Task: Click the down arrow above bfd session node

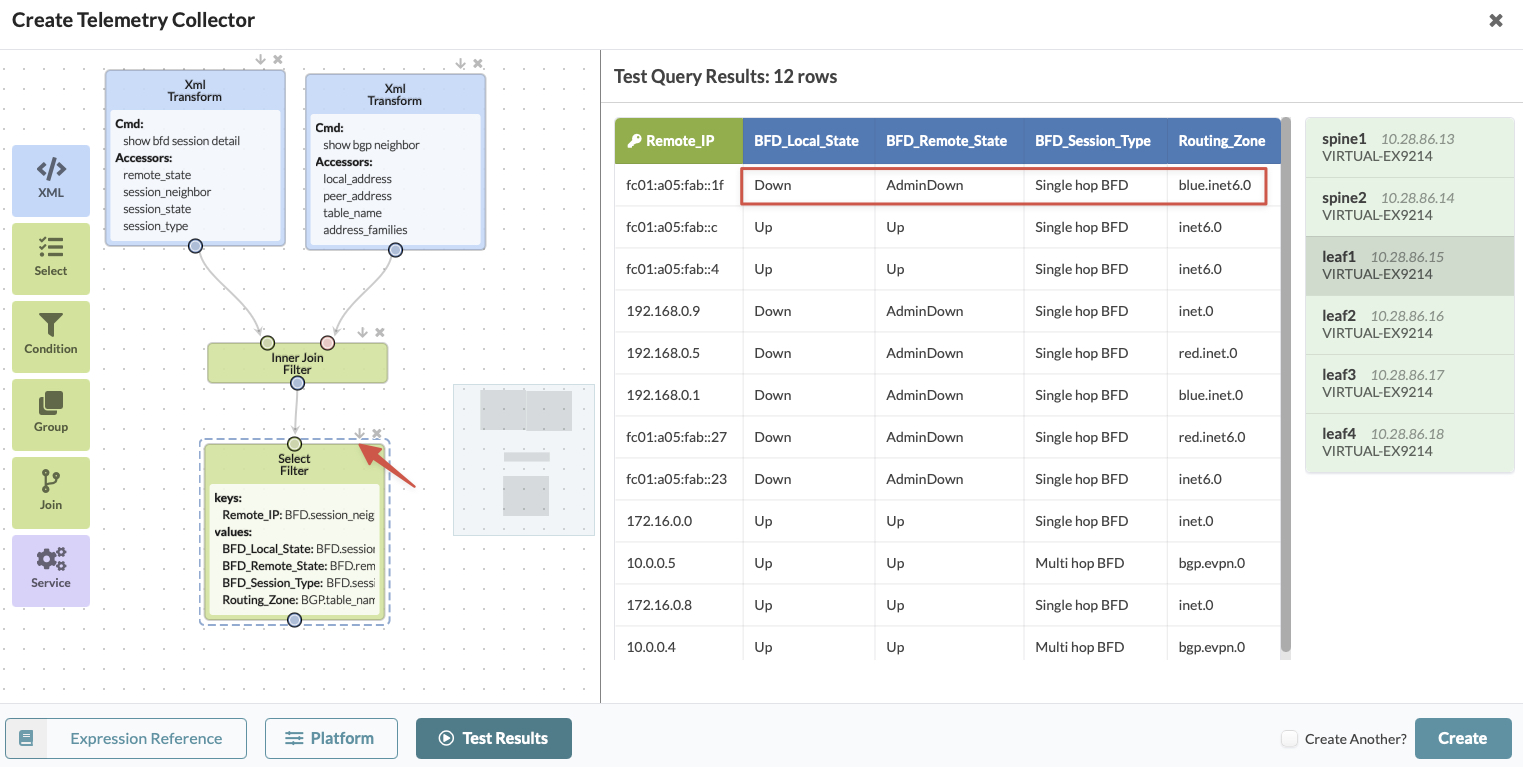Action: point(261,60)
